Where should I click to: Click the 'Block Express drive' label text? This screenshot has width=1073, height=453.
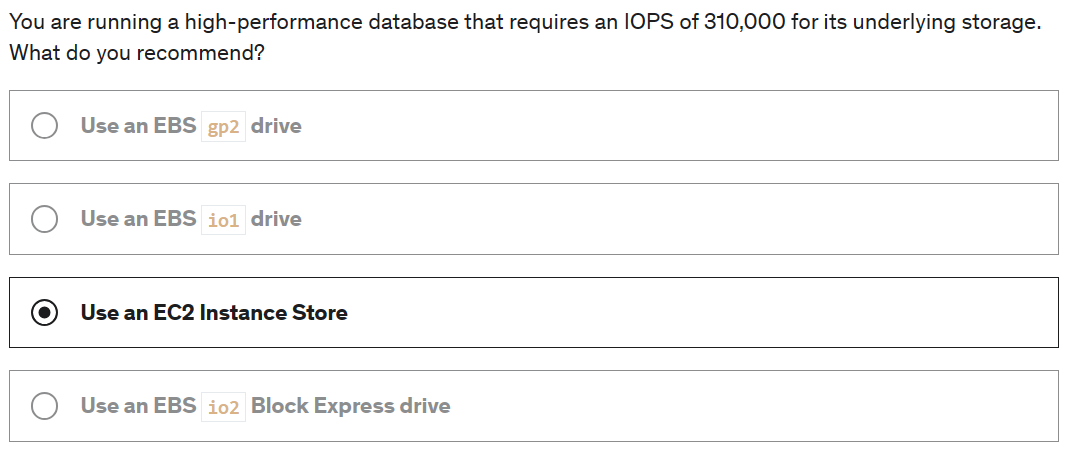pos(350,406)
